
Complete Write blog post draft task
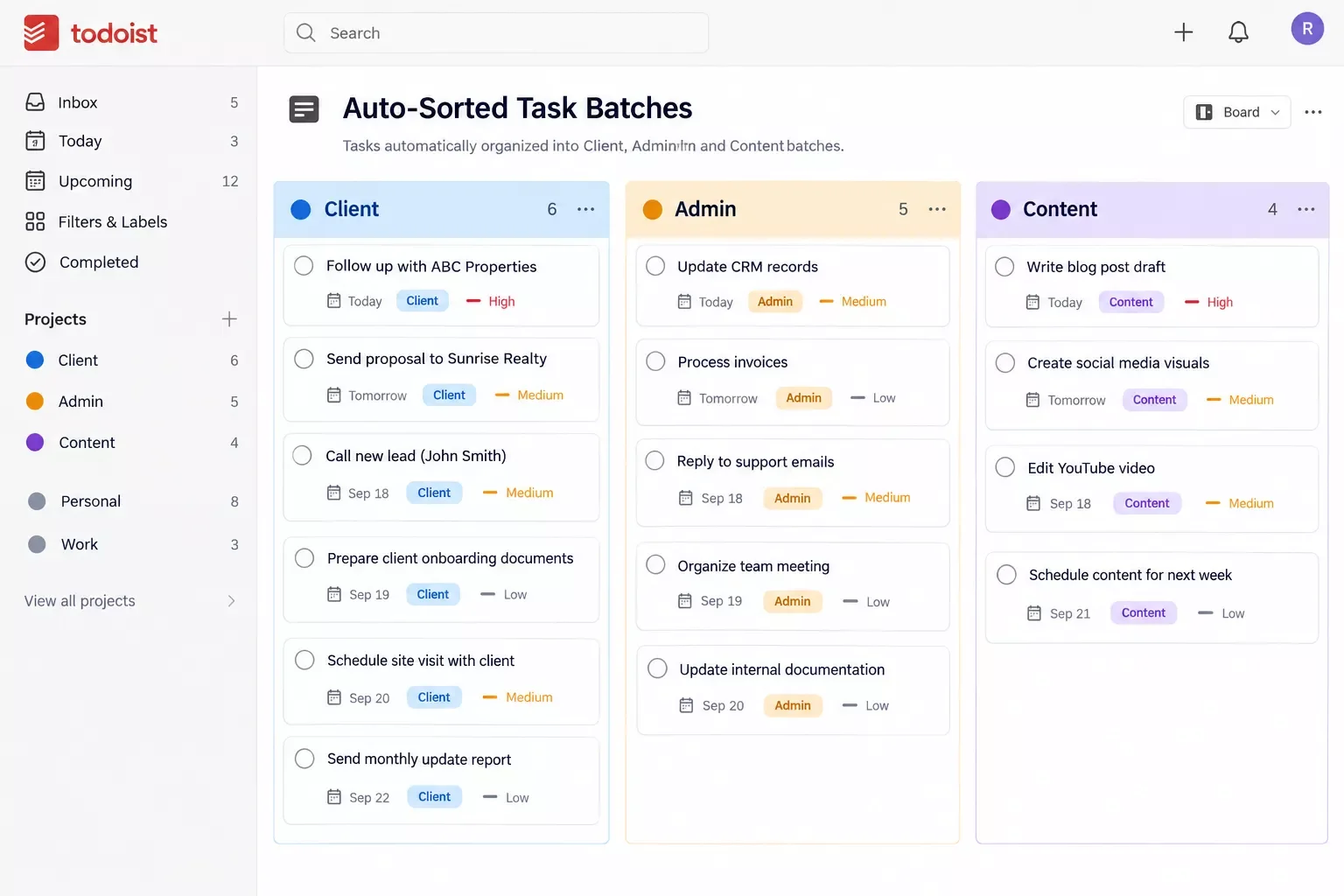(x=1004, y=267)
